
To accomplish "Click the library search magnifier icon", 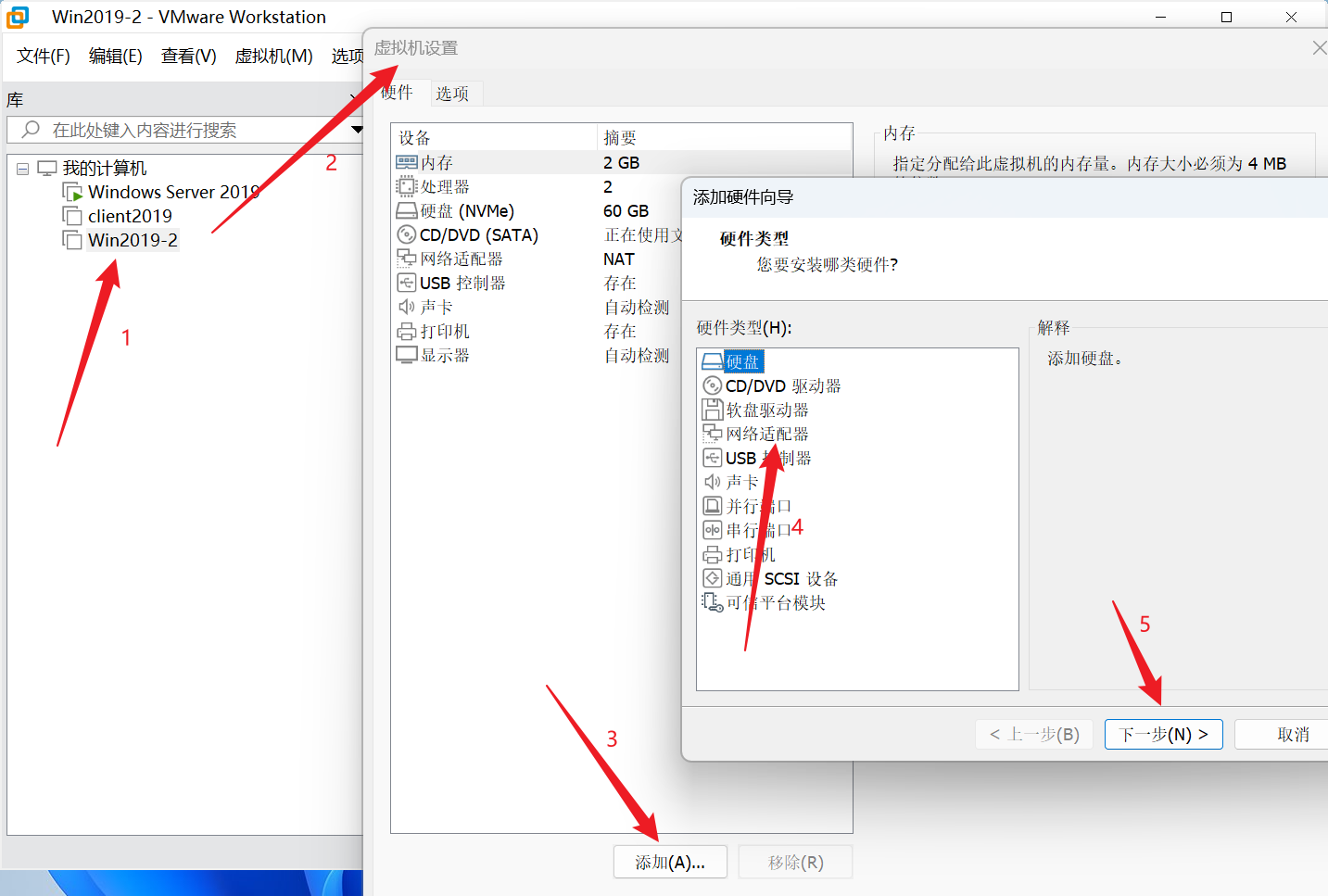I will coord(32,130).
